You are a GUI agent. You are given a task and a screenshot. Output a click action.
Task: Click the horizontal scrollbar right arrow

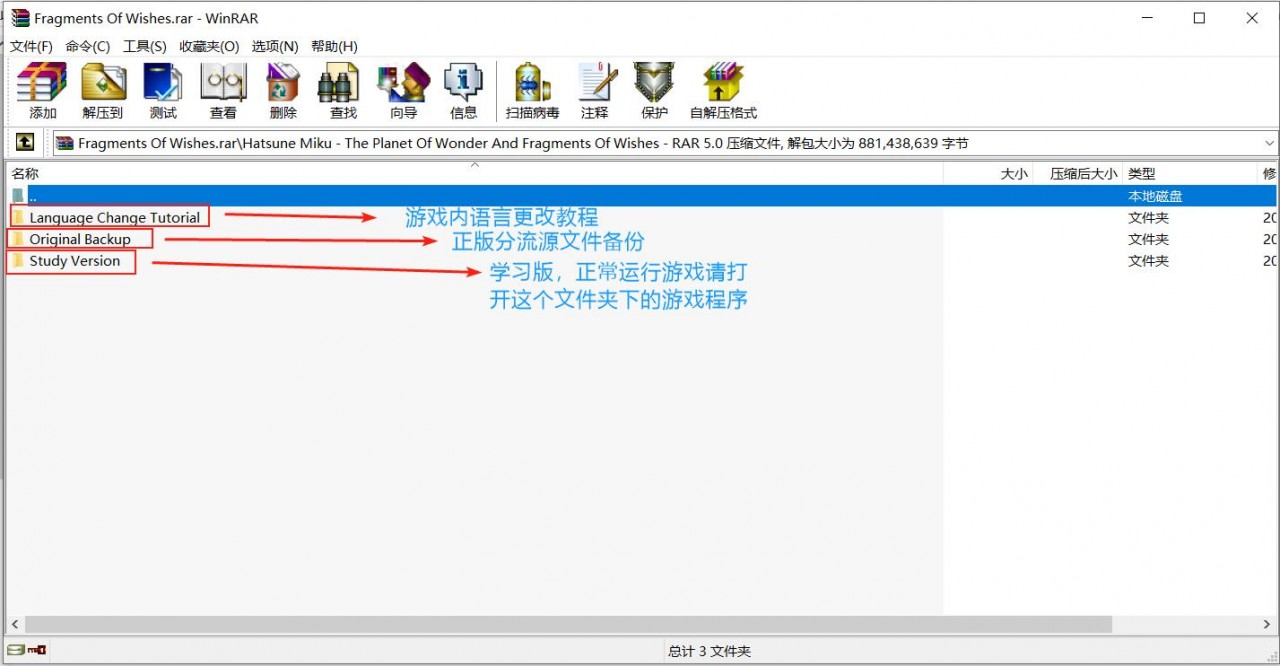1269,624
